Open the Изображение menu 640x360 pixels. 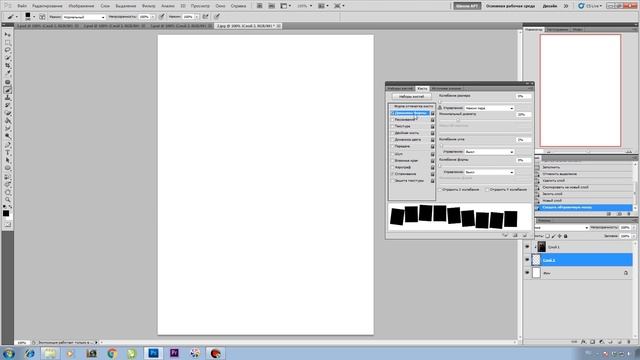pos(81,6)
